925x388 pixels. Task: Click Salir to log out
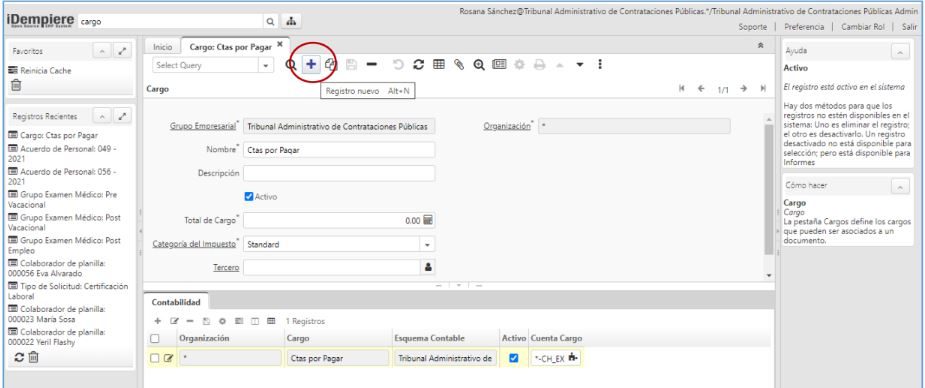(x=909, y=27)
